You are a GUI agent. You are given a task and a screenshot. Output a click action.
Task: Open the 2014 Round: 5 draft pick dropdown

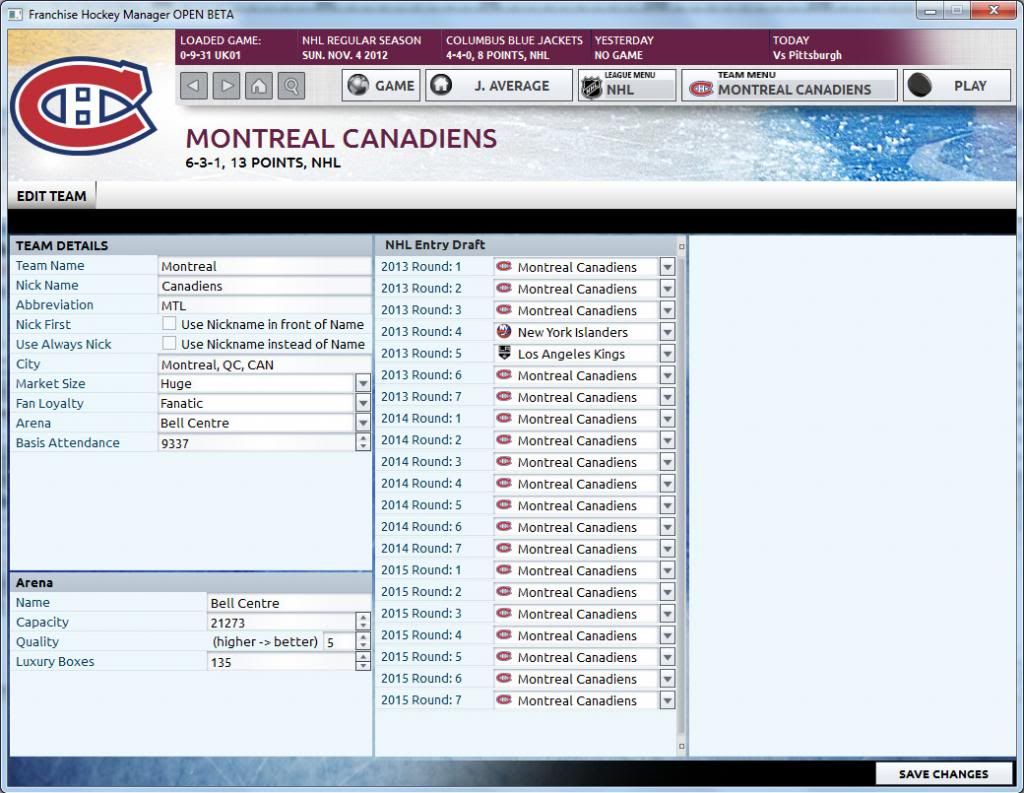[667, 505]
